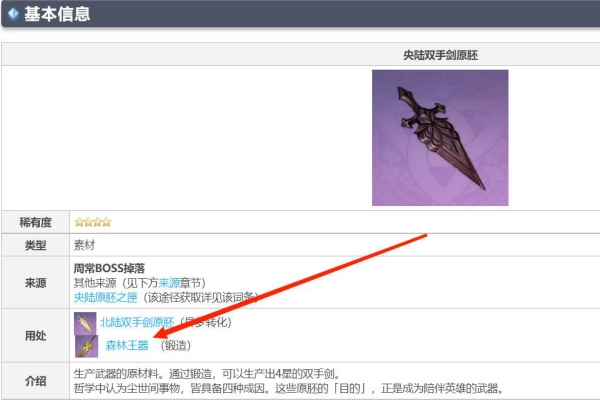Click the 稀有度 row label

pos(36,222)
